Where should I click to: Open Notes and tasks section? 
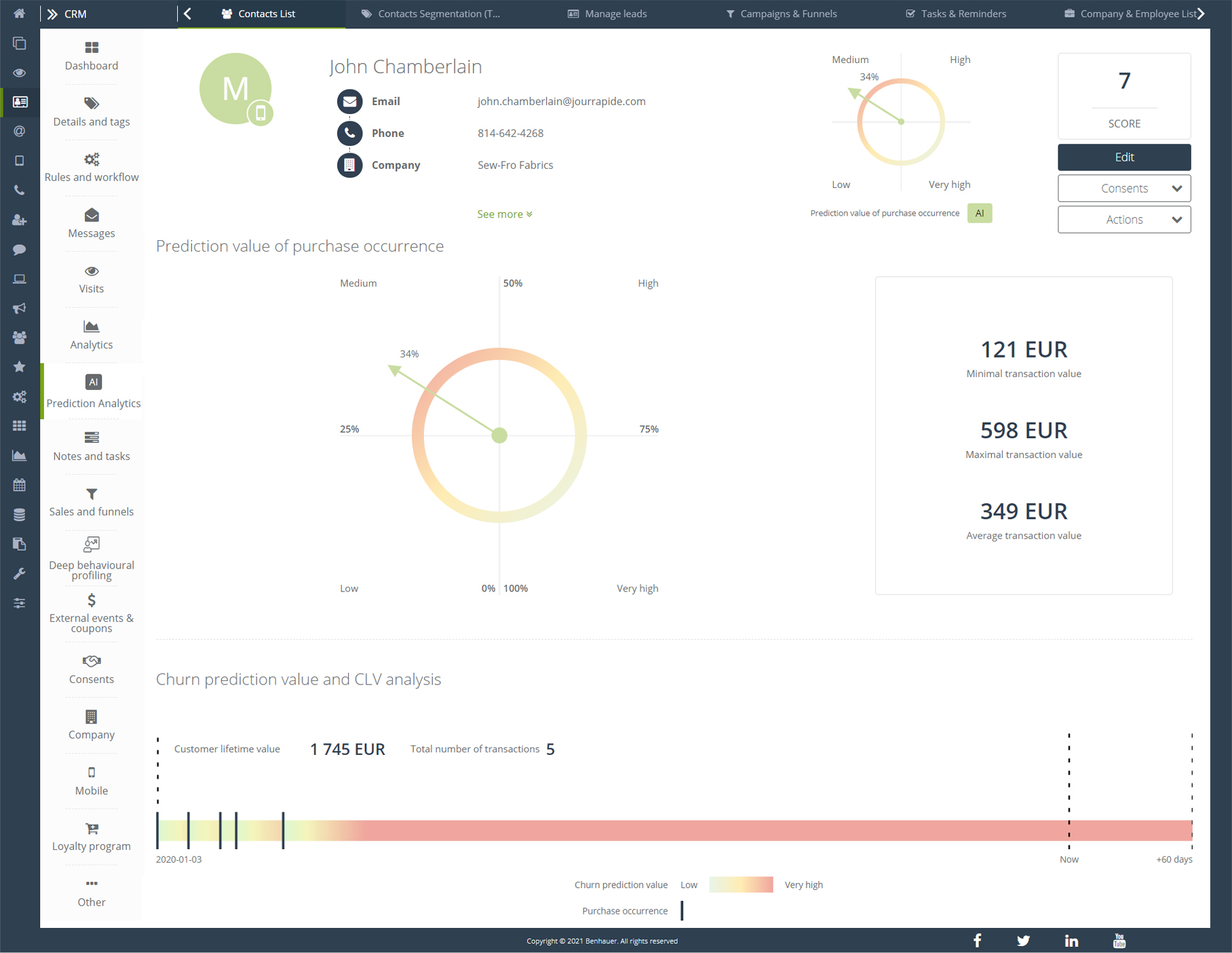92,447
